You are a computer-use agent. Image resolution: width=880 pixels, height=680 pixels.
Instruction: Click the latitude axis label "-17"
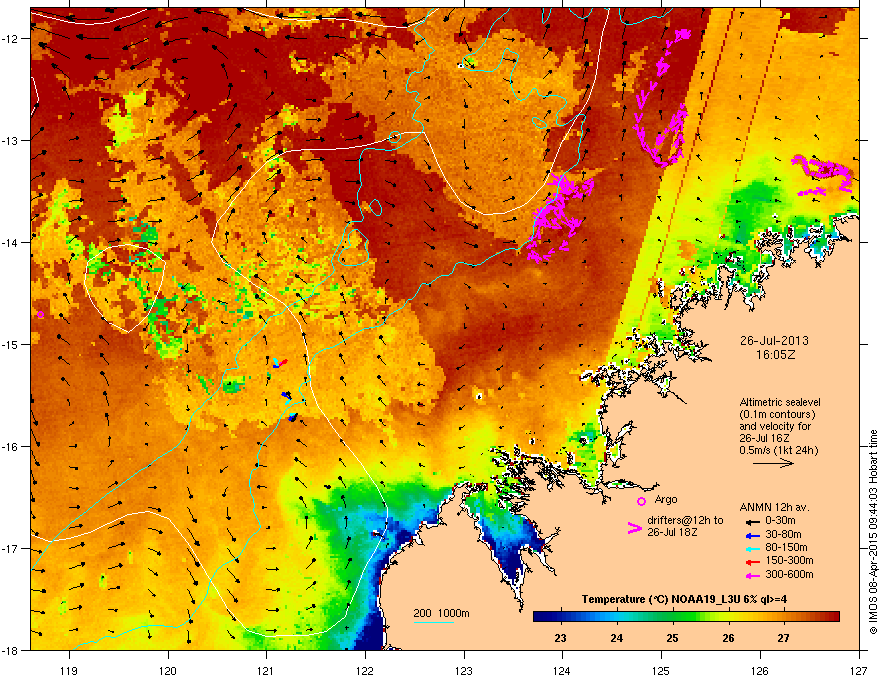(11, 548)
